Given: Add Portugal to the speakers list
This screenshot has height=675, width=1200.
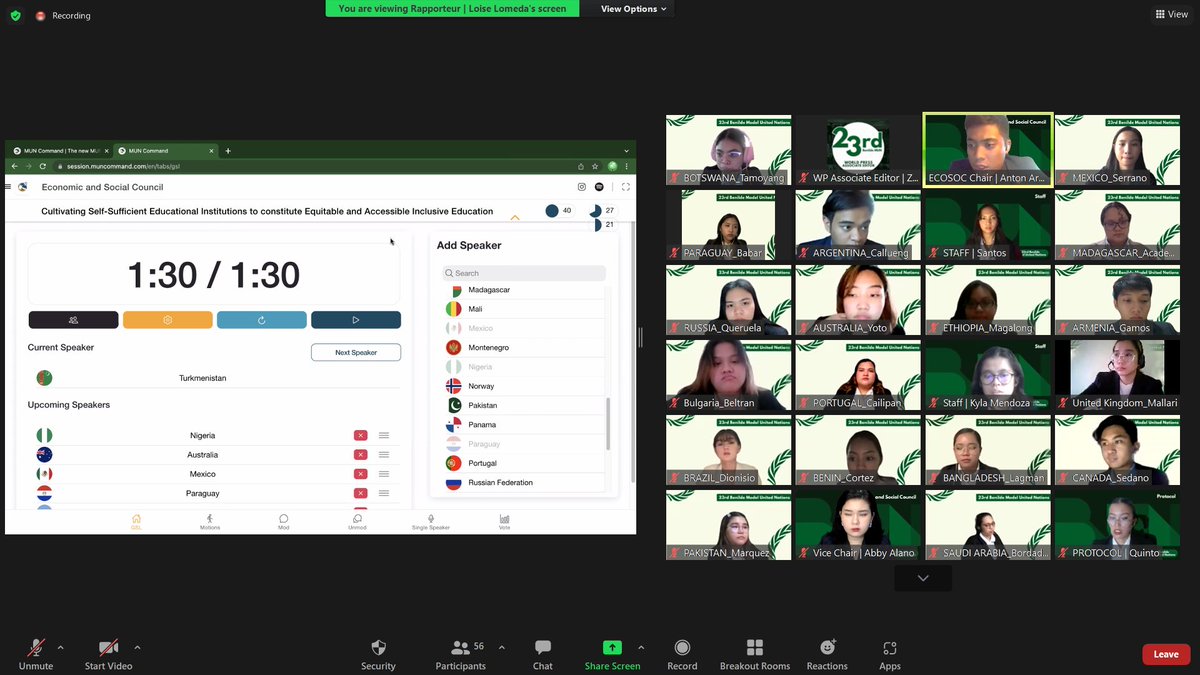Looking at the screenshot, I should (x=523, y=463).
